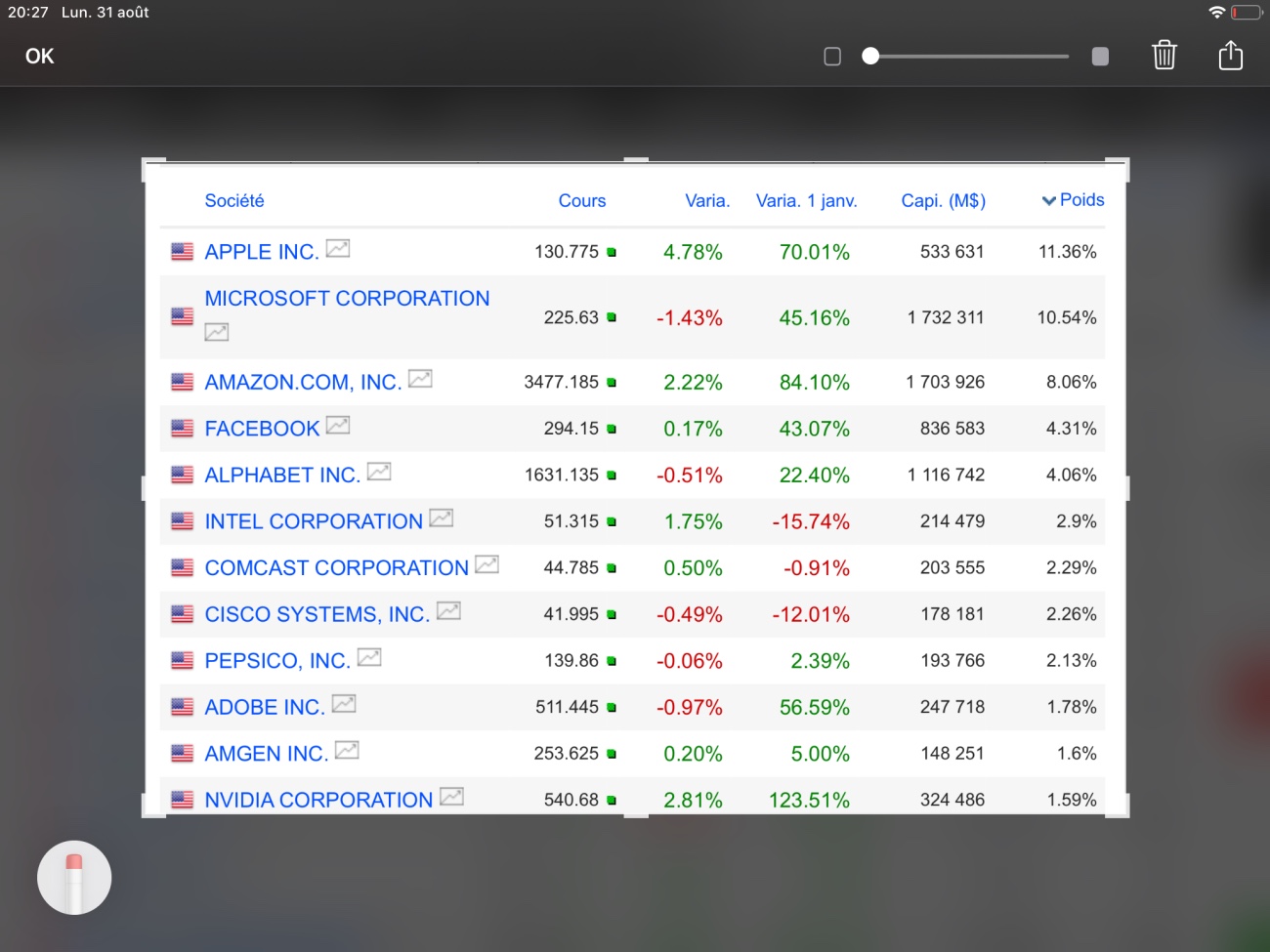
Task: Tap the battery status icon
Action: click(1246, 13)
